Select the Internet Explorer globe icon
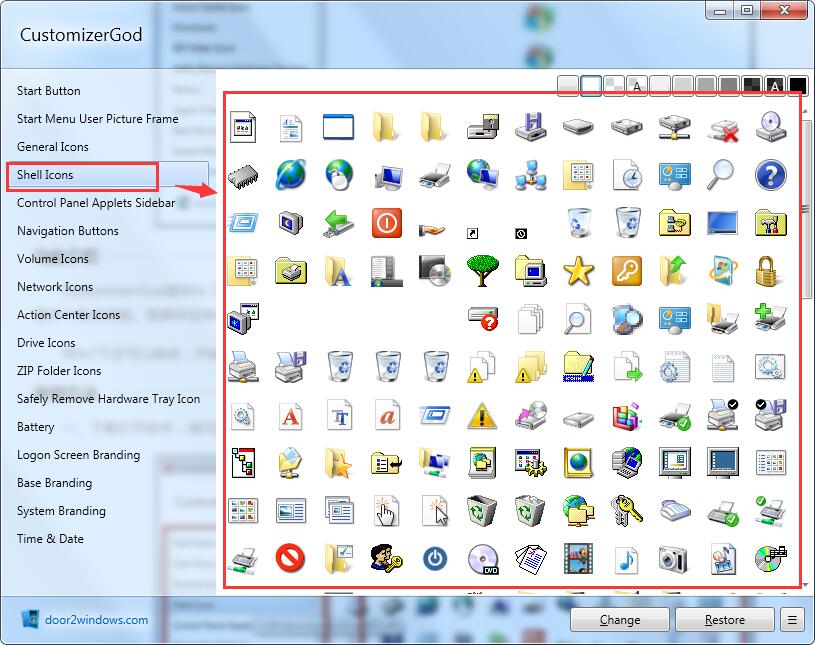815x645 pixels. pyautogui.click(x=291, y=175)
